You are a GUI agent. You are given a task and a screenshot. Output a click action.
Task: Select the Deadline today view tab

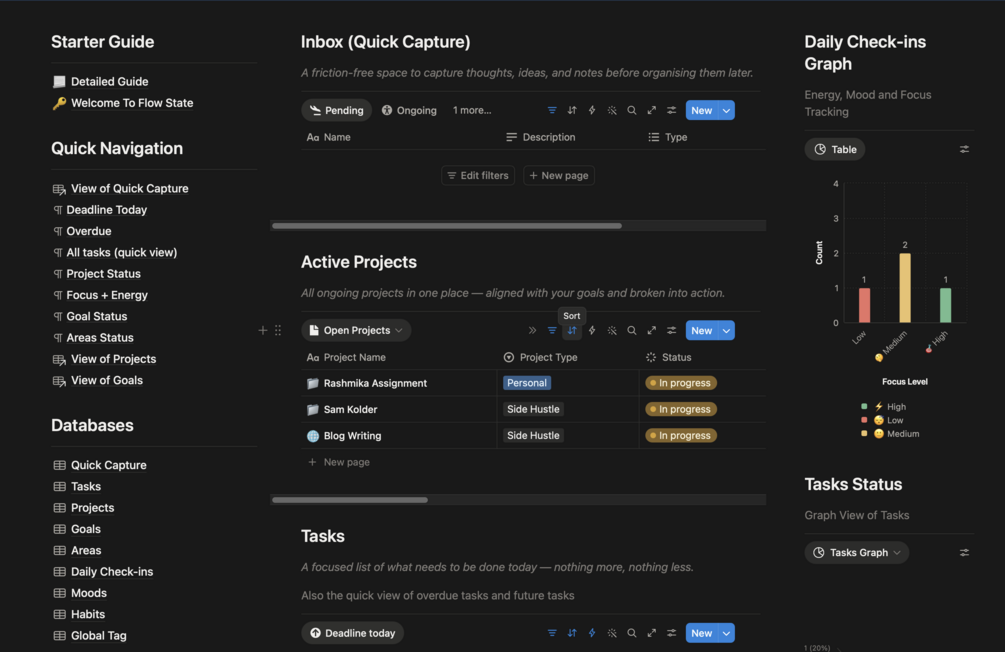[353, 633]
